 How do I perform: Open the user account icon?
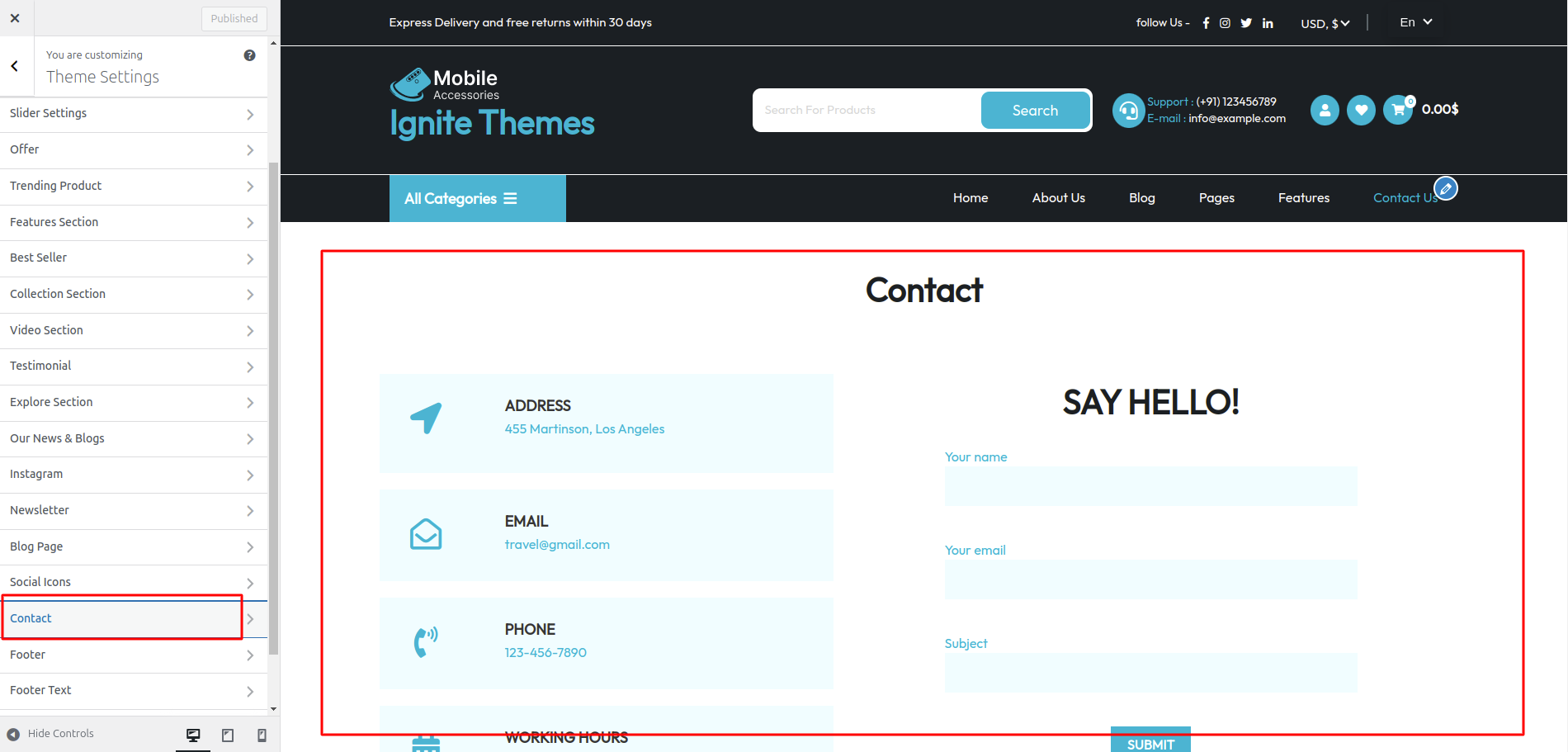[1325, 110]
